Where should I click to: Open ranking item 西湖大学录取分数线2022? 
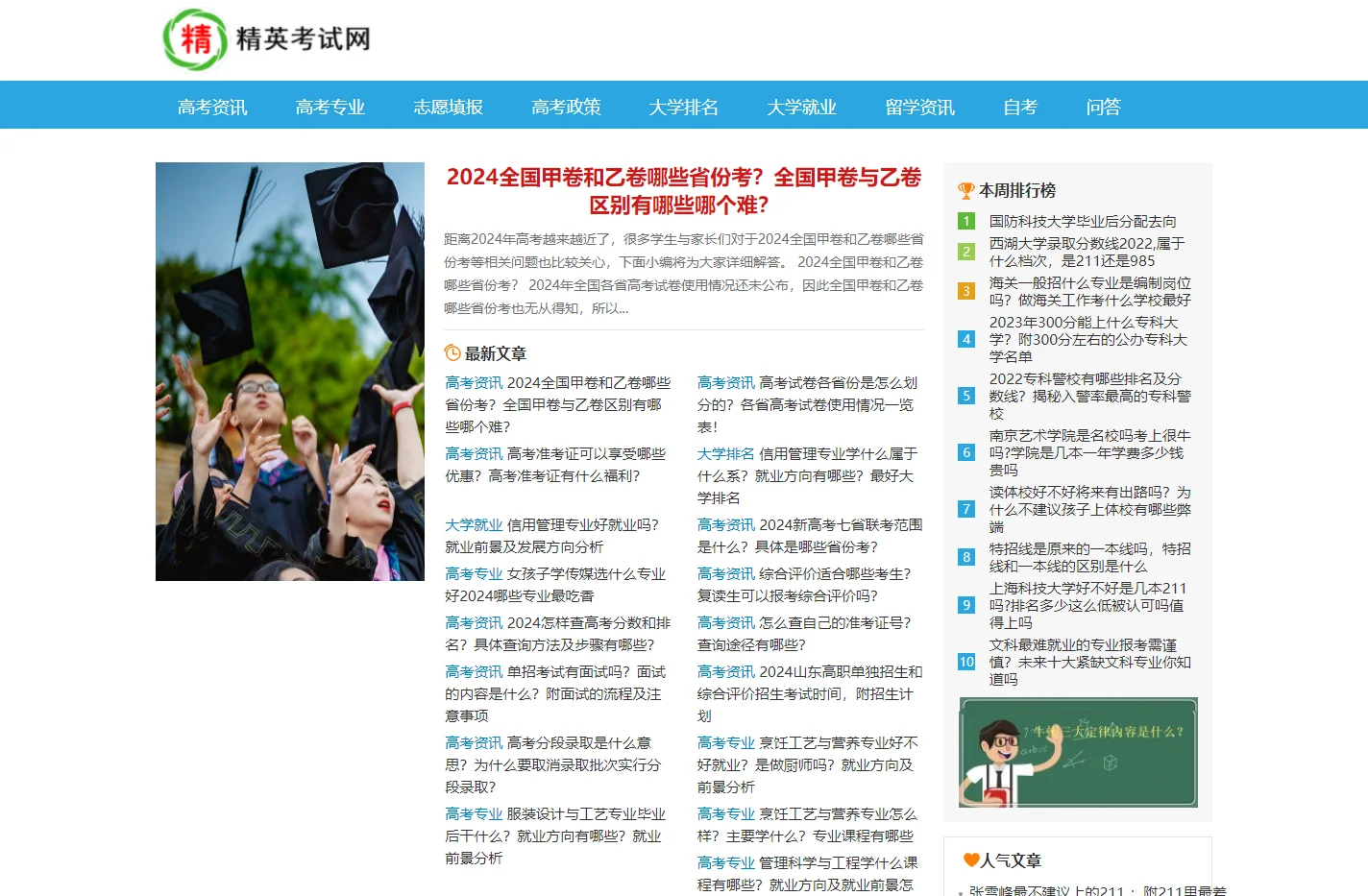1087,252
